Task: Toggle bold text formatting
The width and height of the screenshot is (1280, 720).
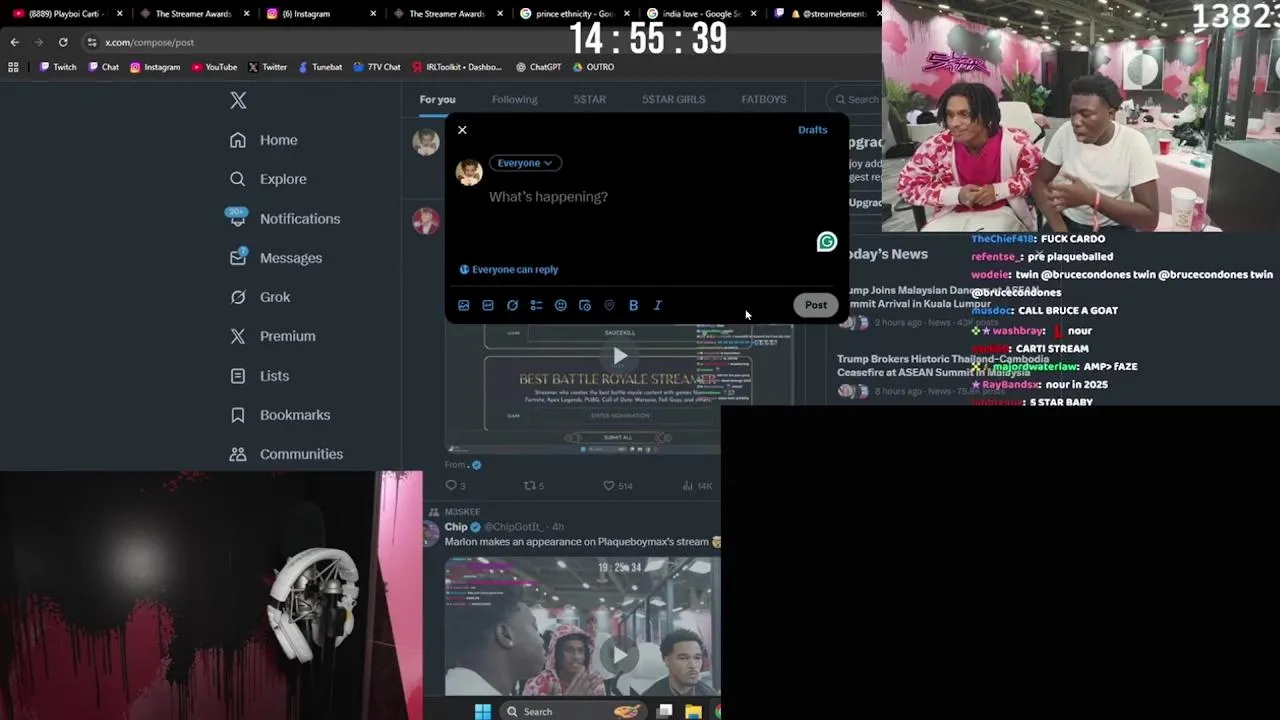Action: tap(633, 306)
